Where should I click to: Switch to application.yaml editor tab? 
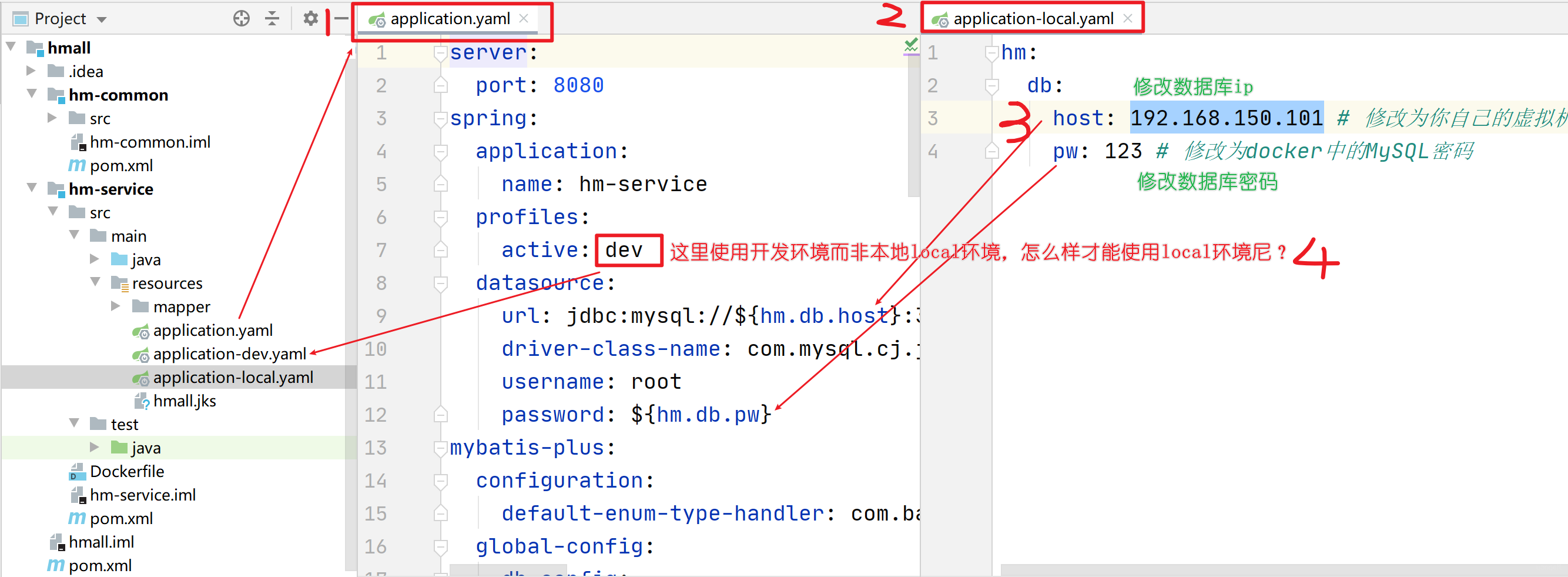click(450, 19)
